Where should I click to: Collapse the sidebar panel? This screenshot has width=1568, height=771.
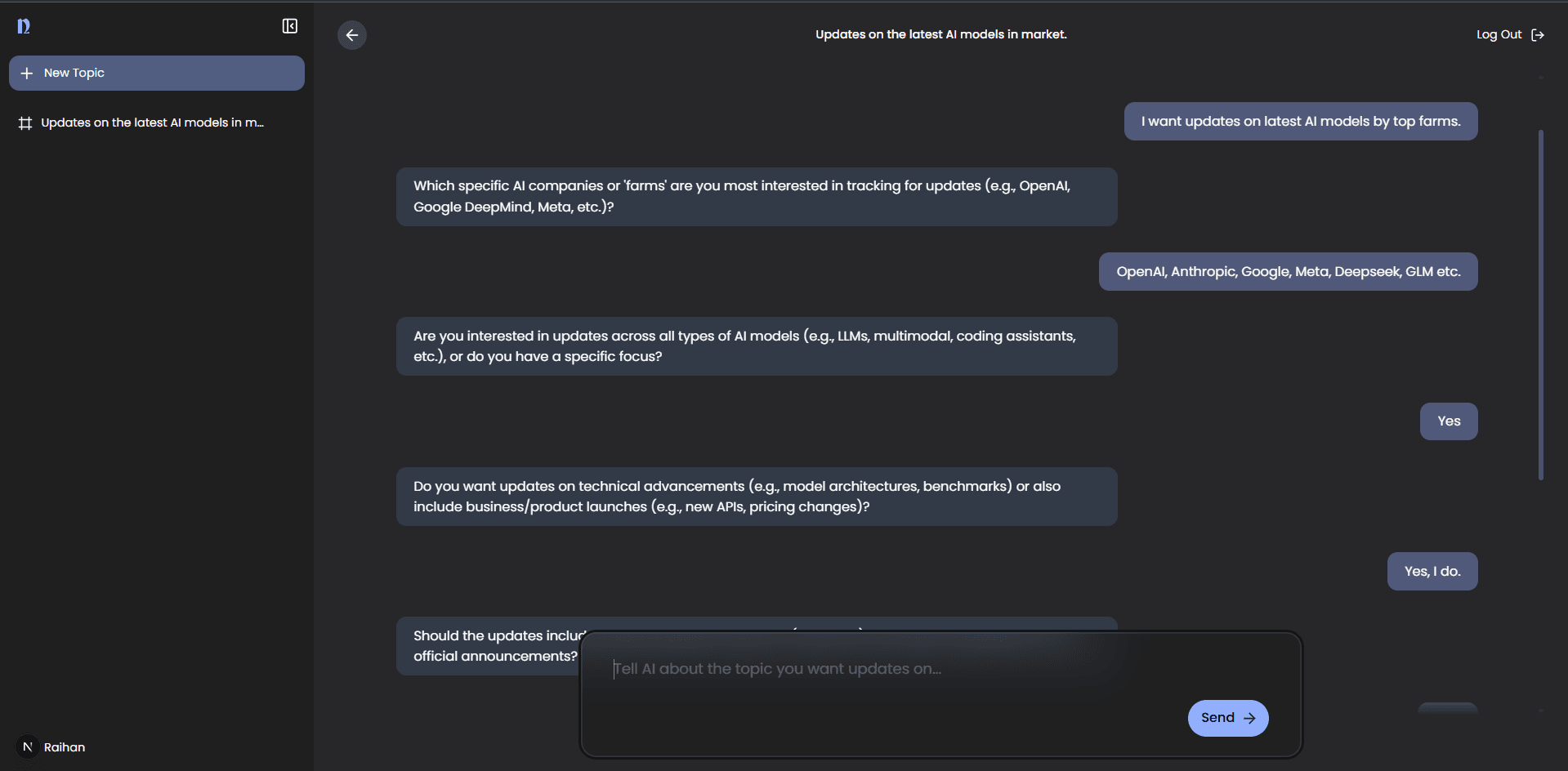click(x=289, y=26)
